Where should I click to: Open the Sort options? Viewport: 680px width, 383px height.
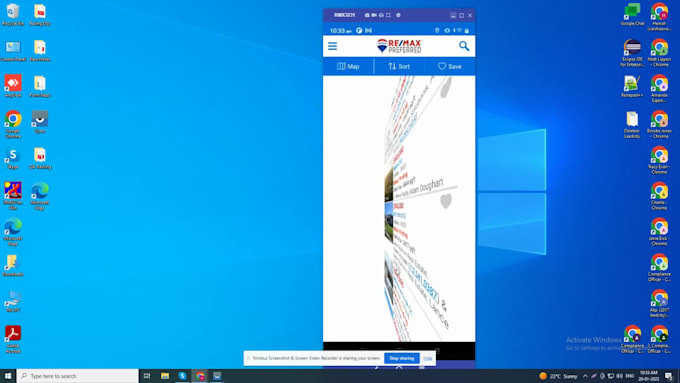[399, 66]
